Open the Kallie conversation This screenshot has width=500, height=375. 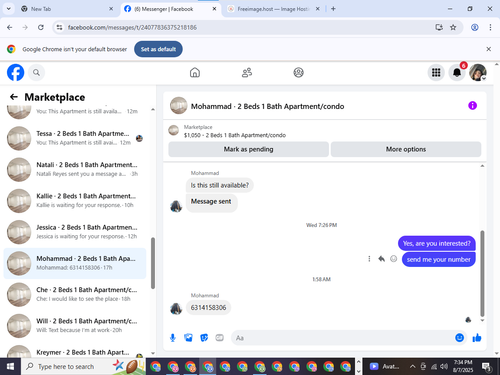(x=75, y=201)
